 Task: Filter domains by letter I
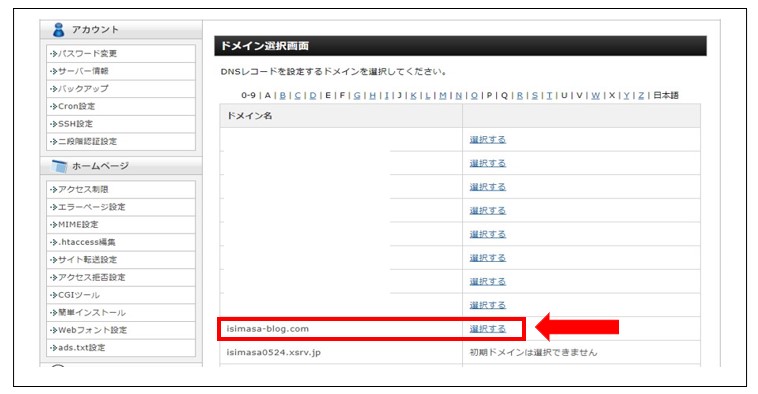(x=386, y=95)
